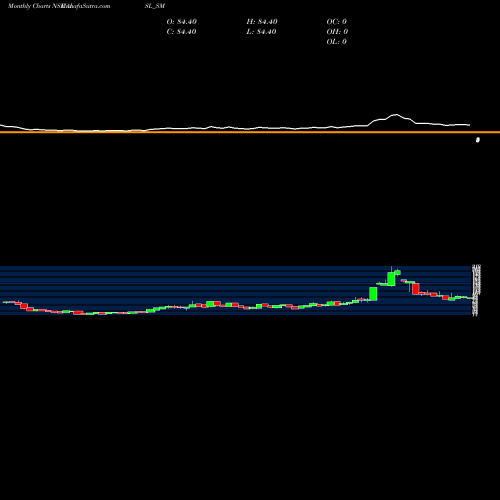This screenshot has height=500, width=500.
Task: Click the 'O: 84.40' open value
Action: pyautogui.click(x=182, y=22)
